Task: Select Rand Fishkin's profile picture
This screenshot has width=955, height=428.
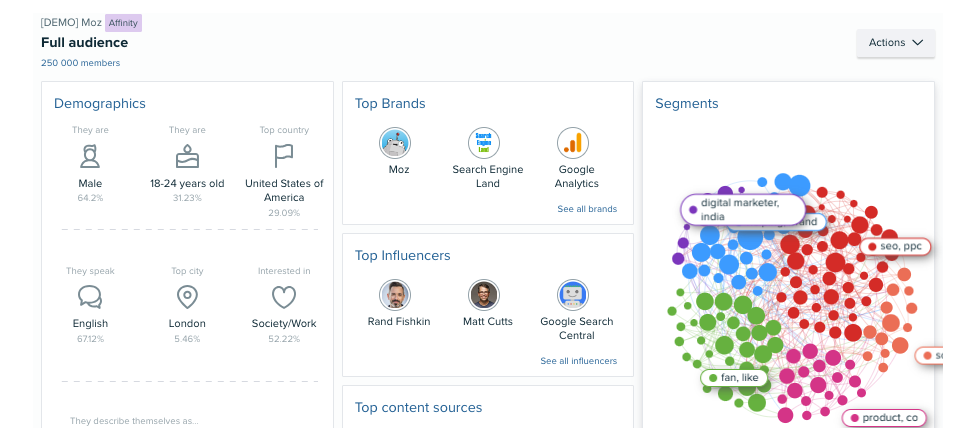Action: coord(395,295)
